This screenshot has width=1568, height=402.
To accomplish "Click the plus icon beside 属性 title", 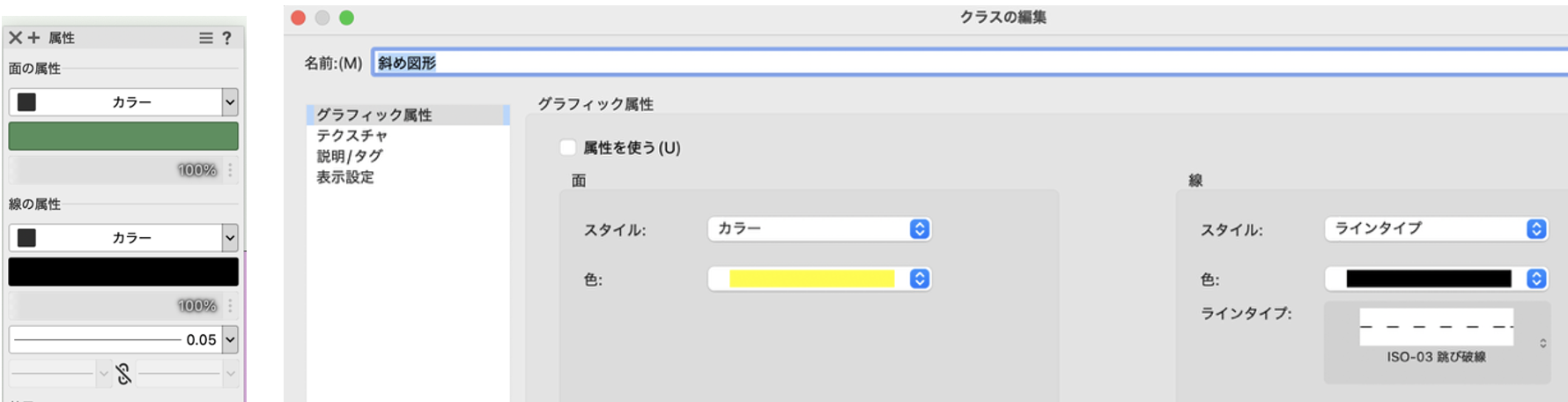I will coord(33,38).
